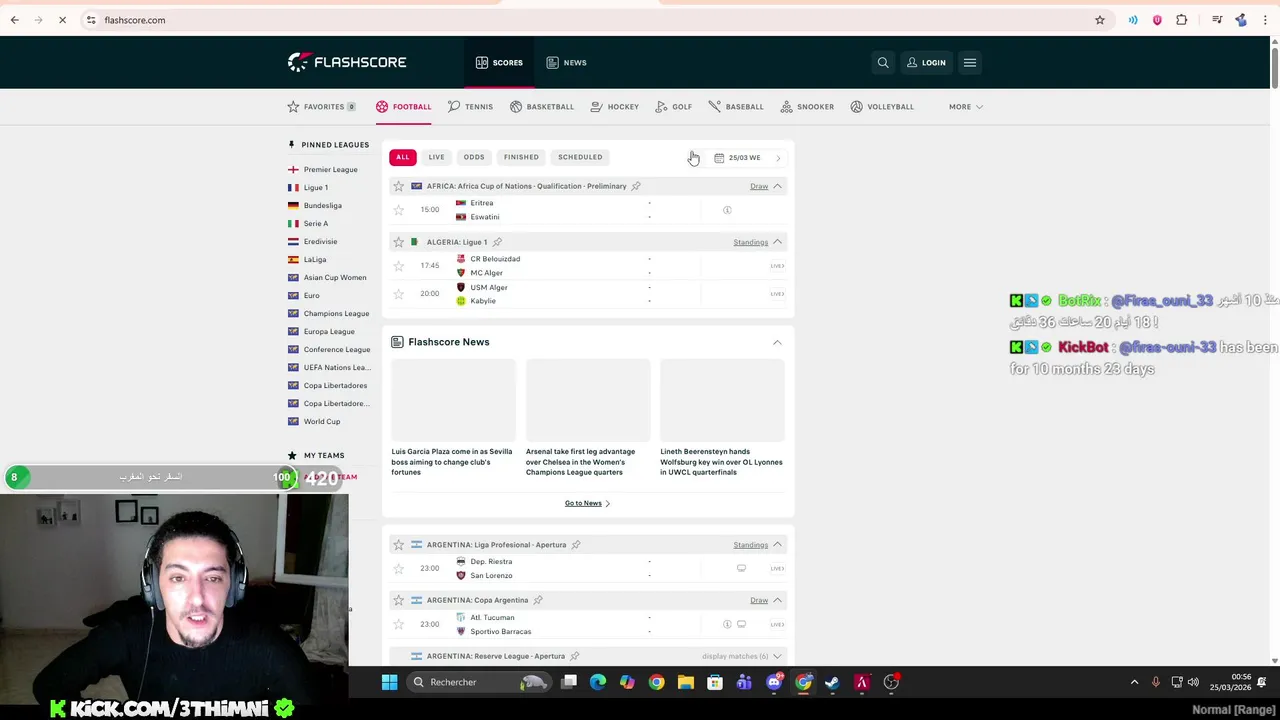Star the Algeria Ligue 1 league header
1280x720 pixels.
[x=399, y=242]
